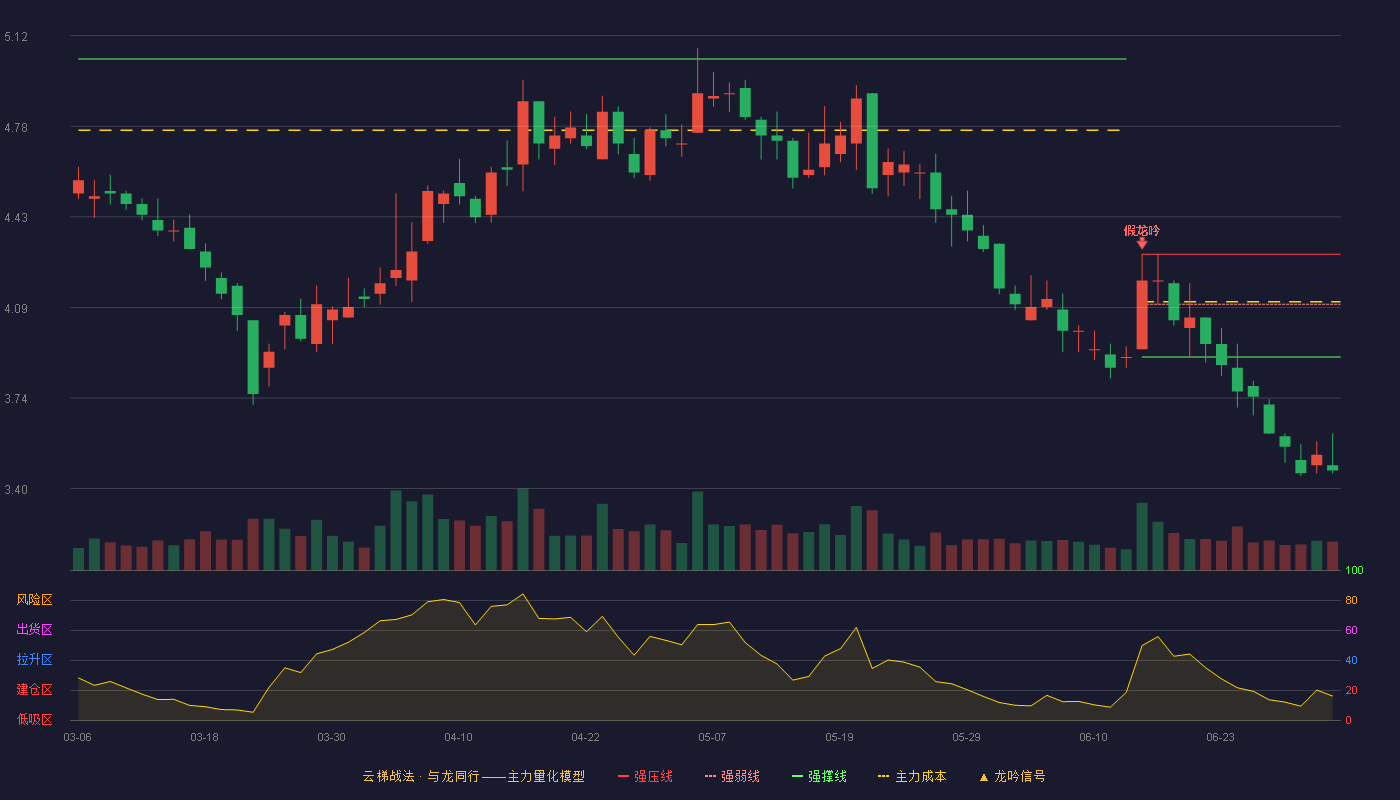Select the 05-19 date label
The height and width of the screenshot is (800, 1400).
coord(839,737)
